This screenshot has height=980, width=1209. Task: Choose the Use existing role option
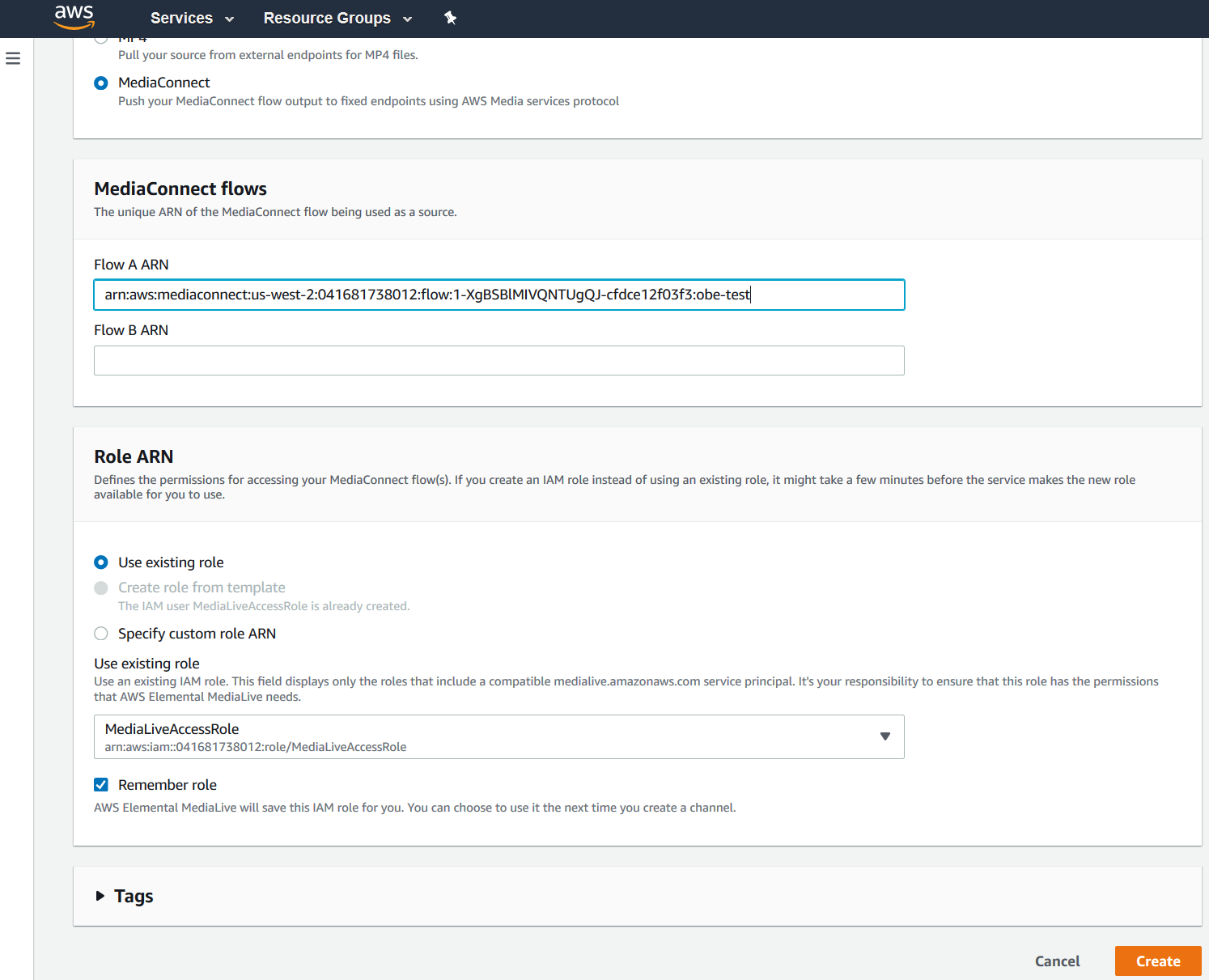click(x=101, y=562)
